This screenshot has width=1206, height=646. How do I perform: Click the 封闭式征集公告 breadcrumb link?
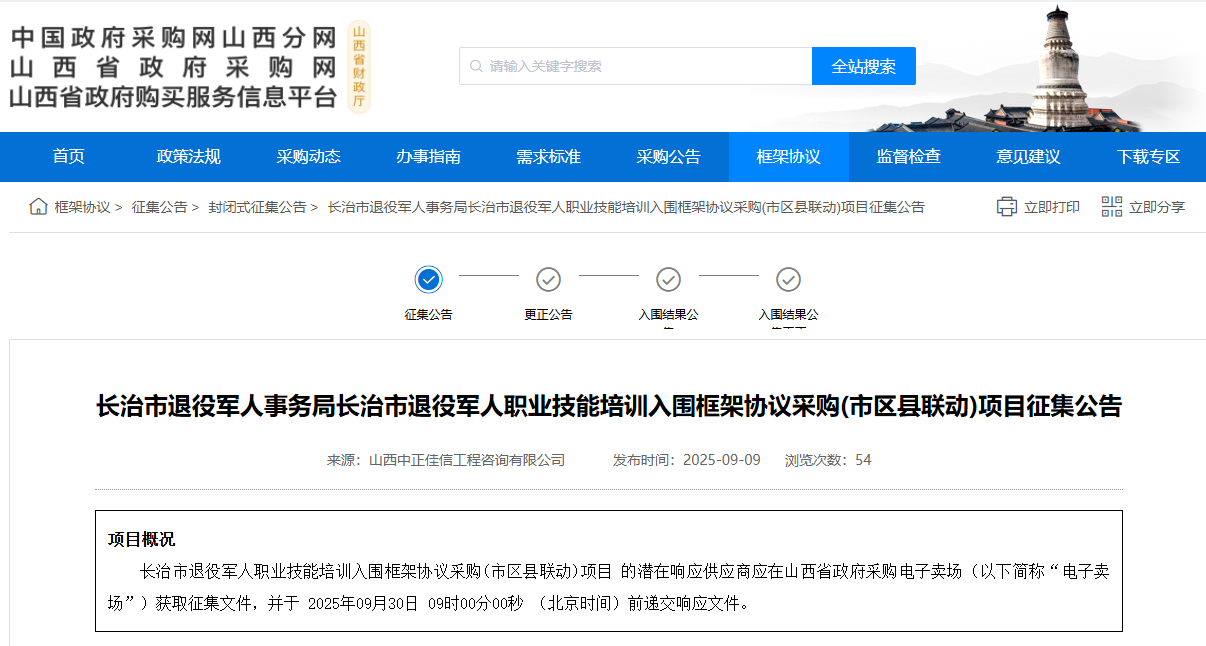[x=257, y=207]
